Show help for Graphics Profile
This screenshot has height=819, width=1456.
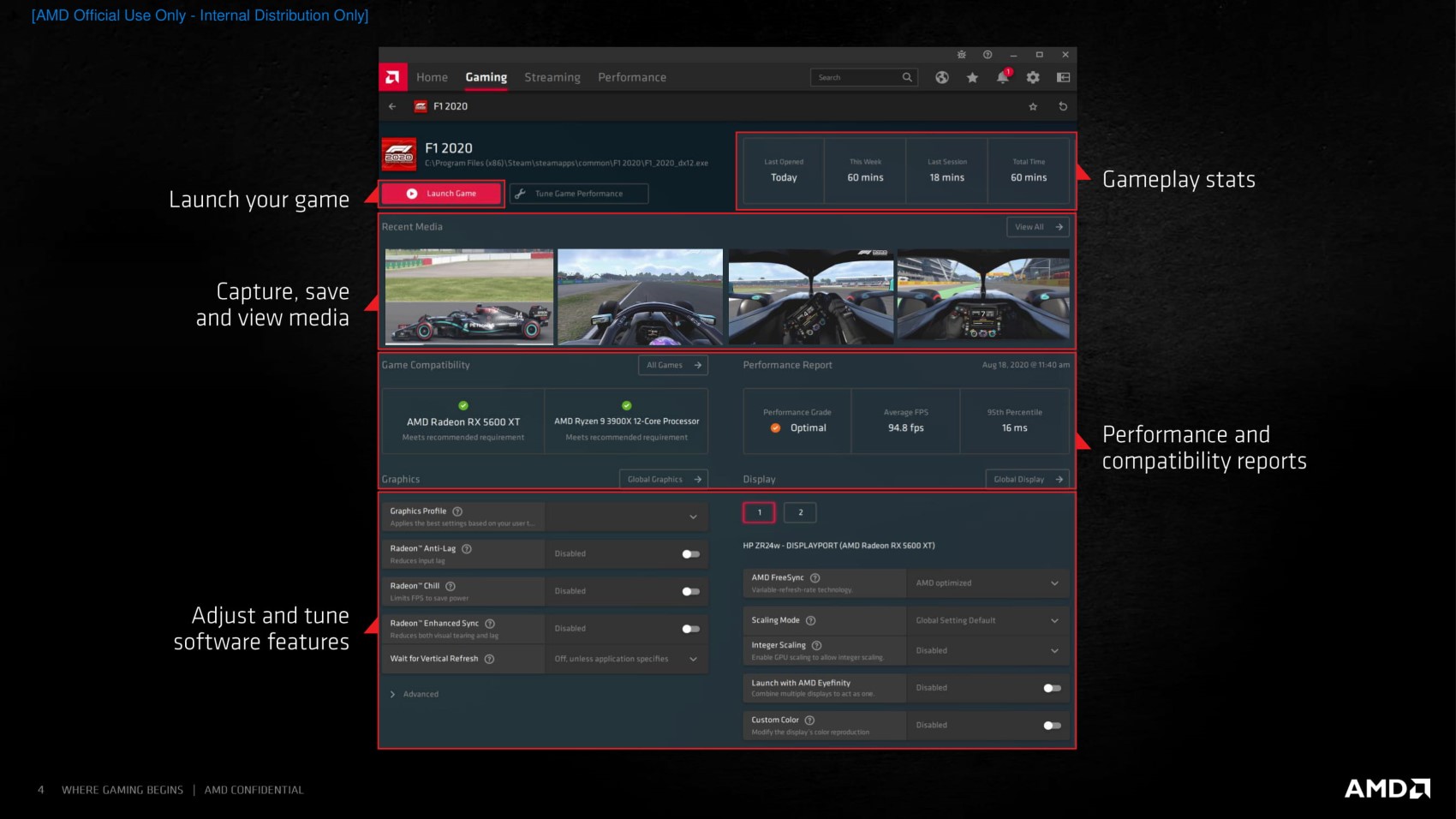point(457,511)
